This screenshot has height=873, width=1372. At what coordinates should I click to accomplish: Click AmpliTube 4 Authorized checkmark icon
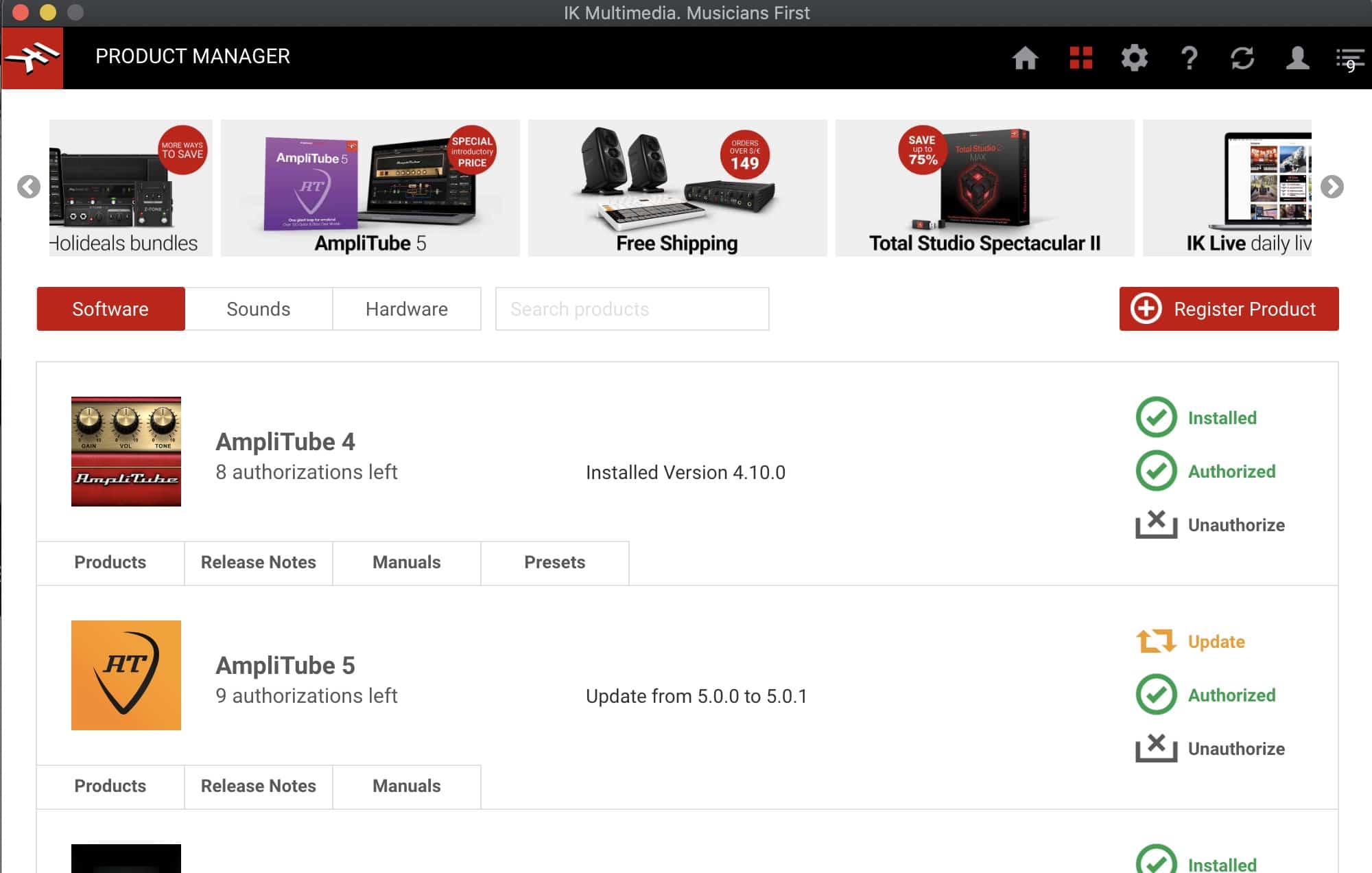tap(1157, 471)
